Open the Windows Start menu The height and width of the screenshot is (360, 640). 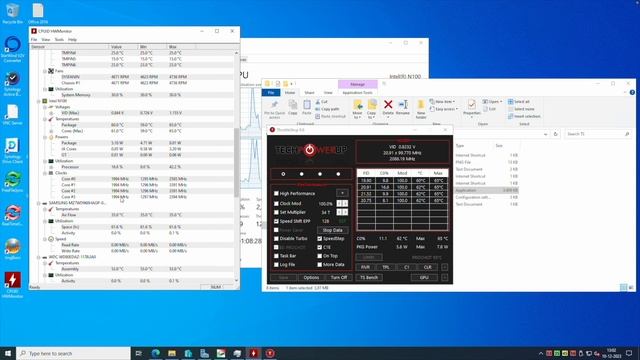click(x=8, y=353)
